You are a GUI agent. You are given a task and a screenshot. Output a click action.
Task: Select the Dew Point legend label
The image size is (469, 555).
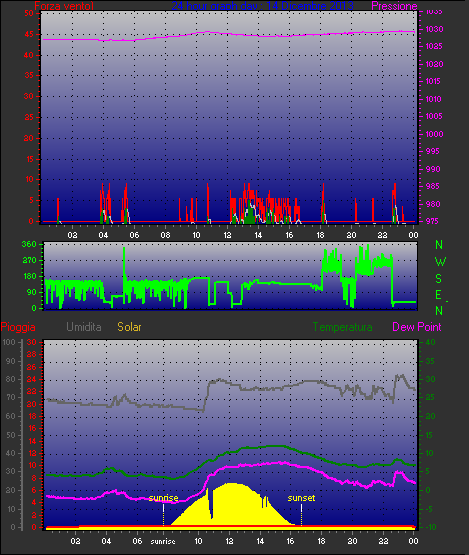417,327
